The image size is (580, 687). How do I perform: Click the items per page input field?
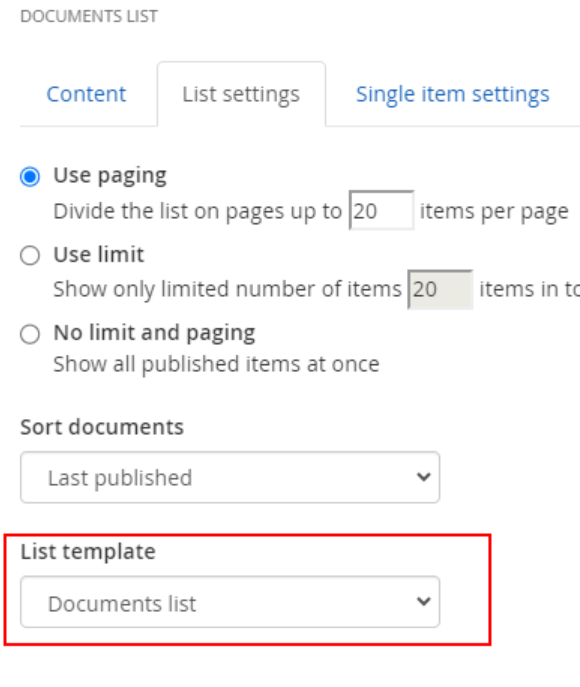pos(381,210)
